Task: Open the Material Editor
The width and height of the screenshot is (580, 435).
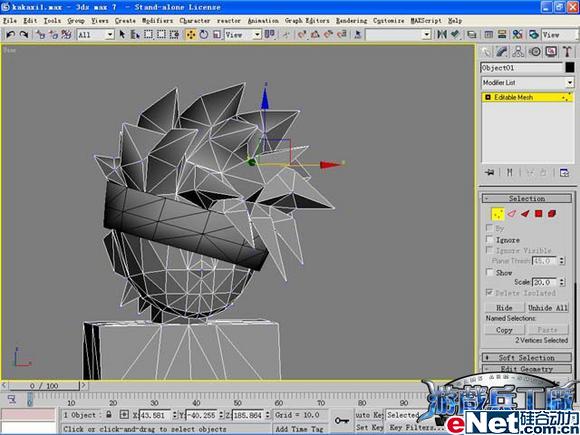Action: 517,34
